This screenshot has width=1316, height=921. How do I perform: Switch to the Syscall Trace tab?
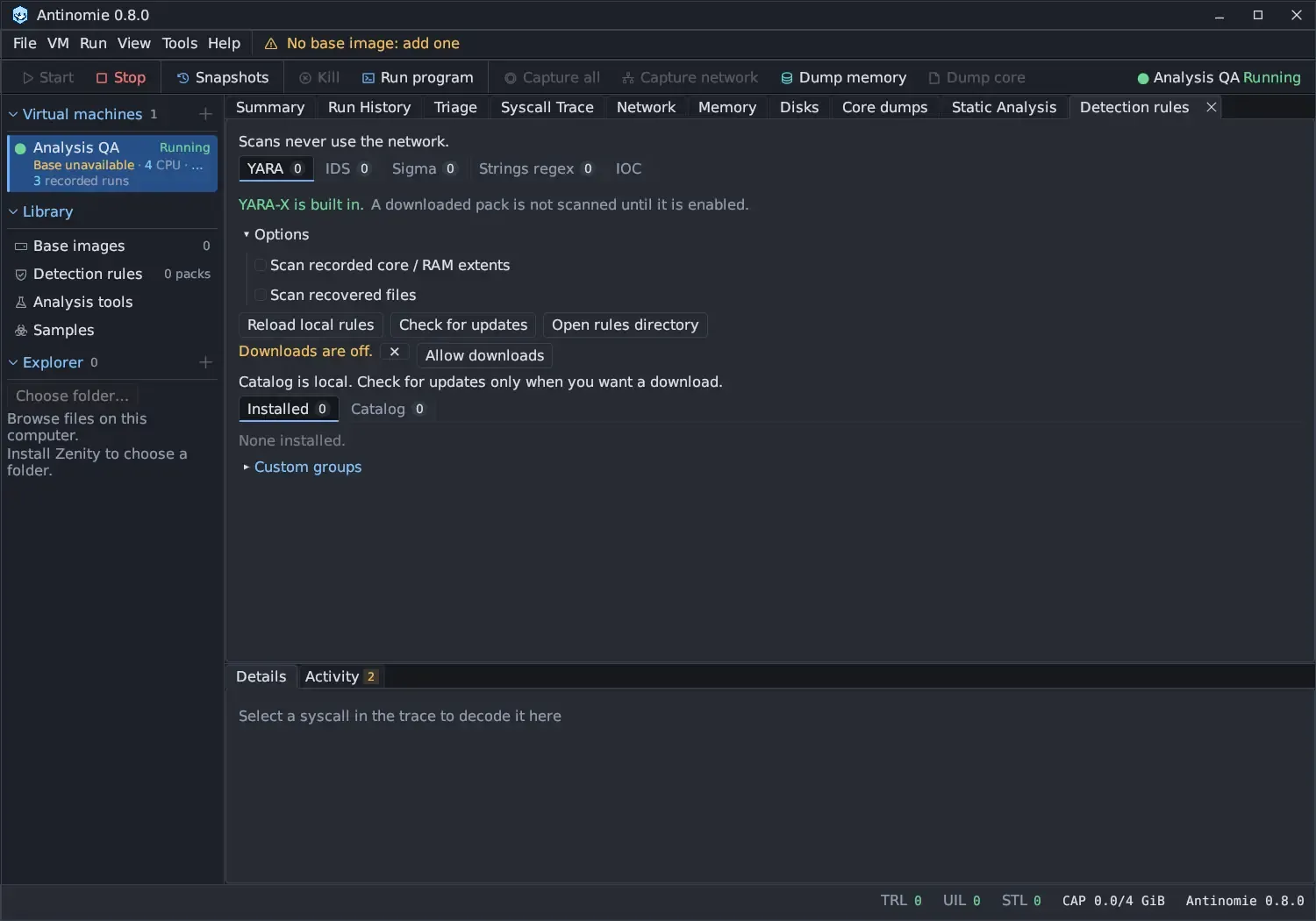tap(547, 107)
